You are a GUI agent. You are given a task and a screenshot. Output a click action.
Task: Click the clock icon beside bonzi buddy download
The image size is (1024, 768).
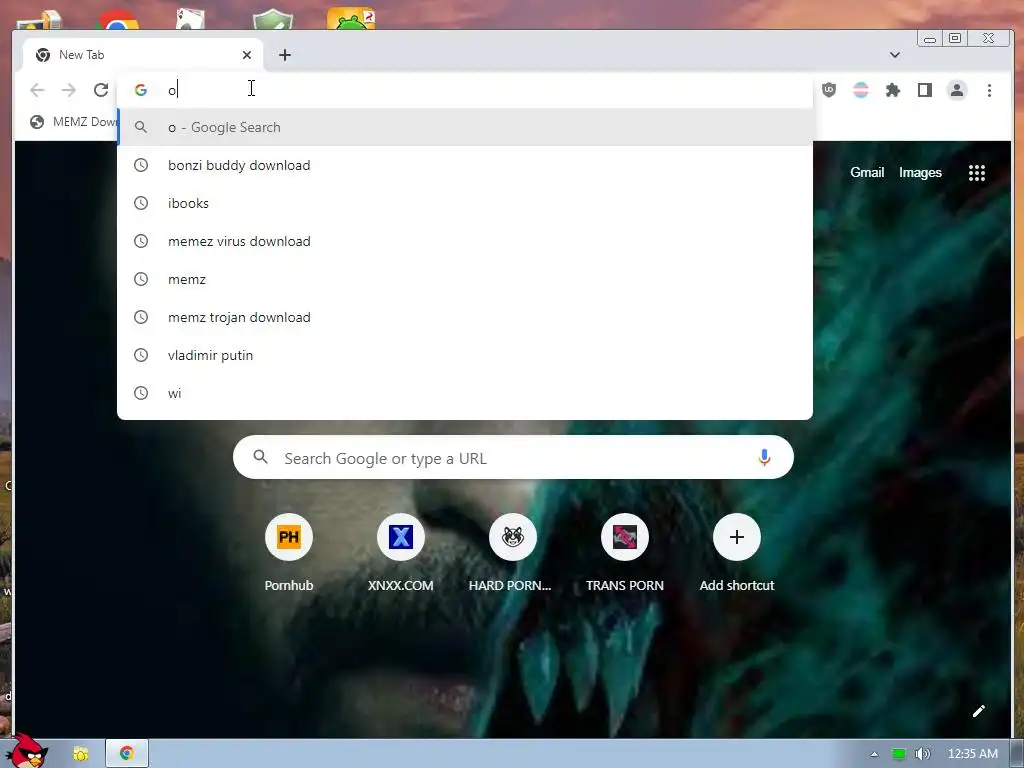[141, 165]
